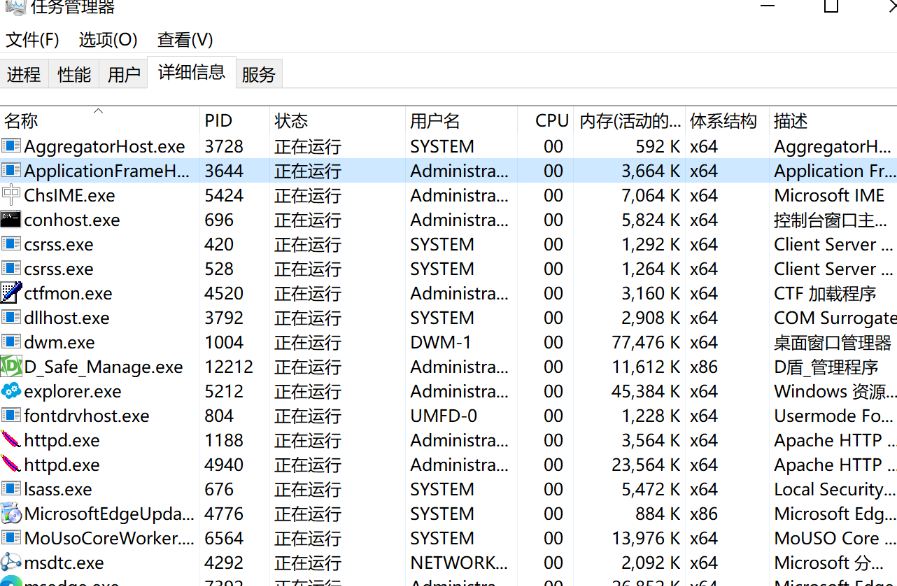The height and width of the screenshot is (586, 897).
Task: Click the csrss.exe icon with PID 528
Action: coord(11,269)
